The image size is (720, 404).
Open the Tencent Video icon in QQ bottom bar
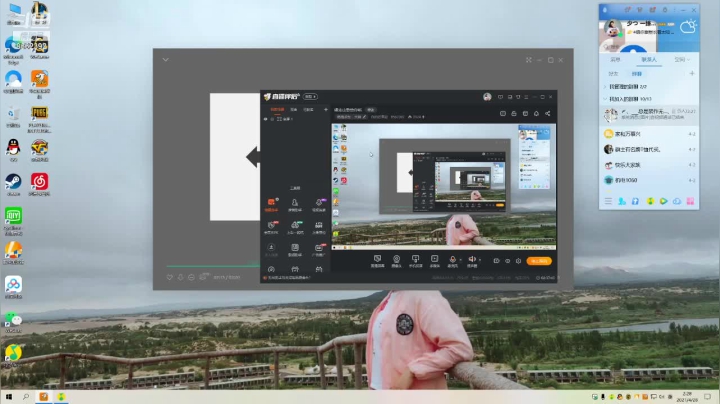coord(664,201)
